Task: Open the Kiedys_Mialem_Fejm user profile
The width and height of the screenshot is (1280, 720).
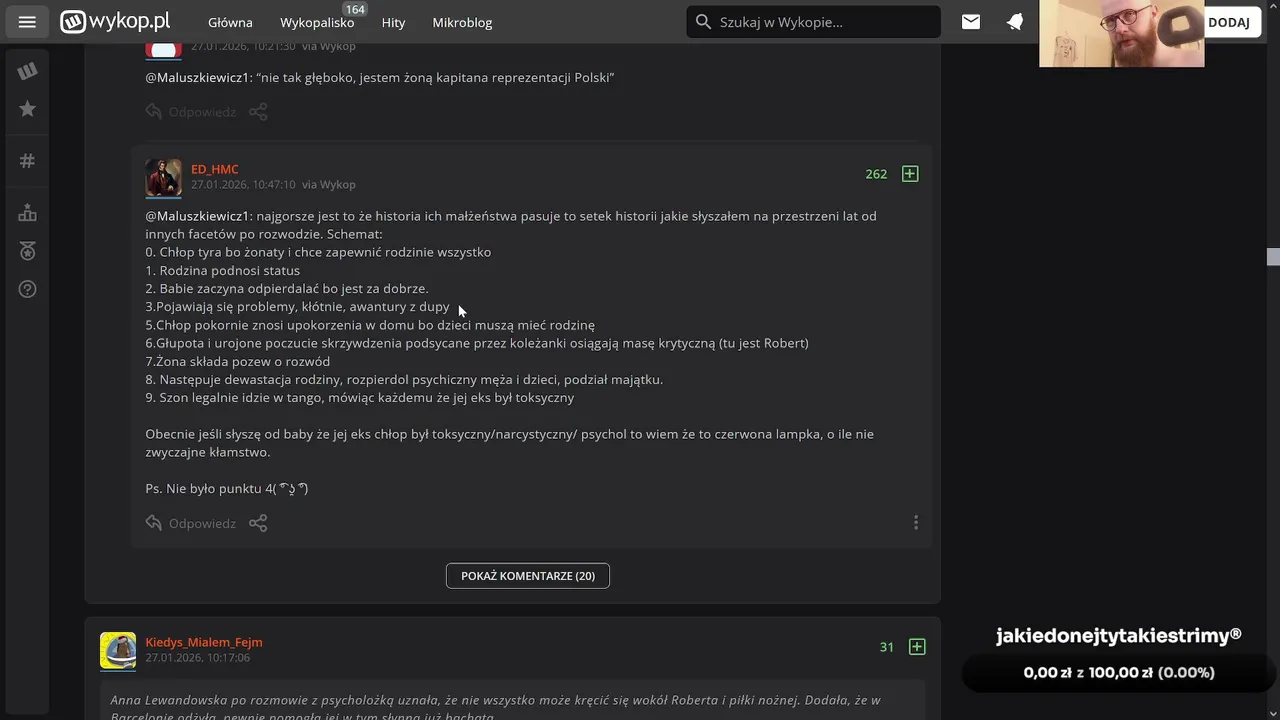Action: pyautogui.click(x=204, y=642)
